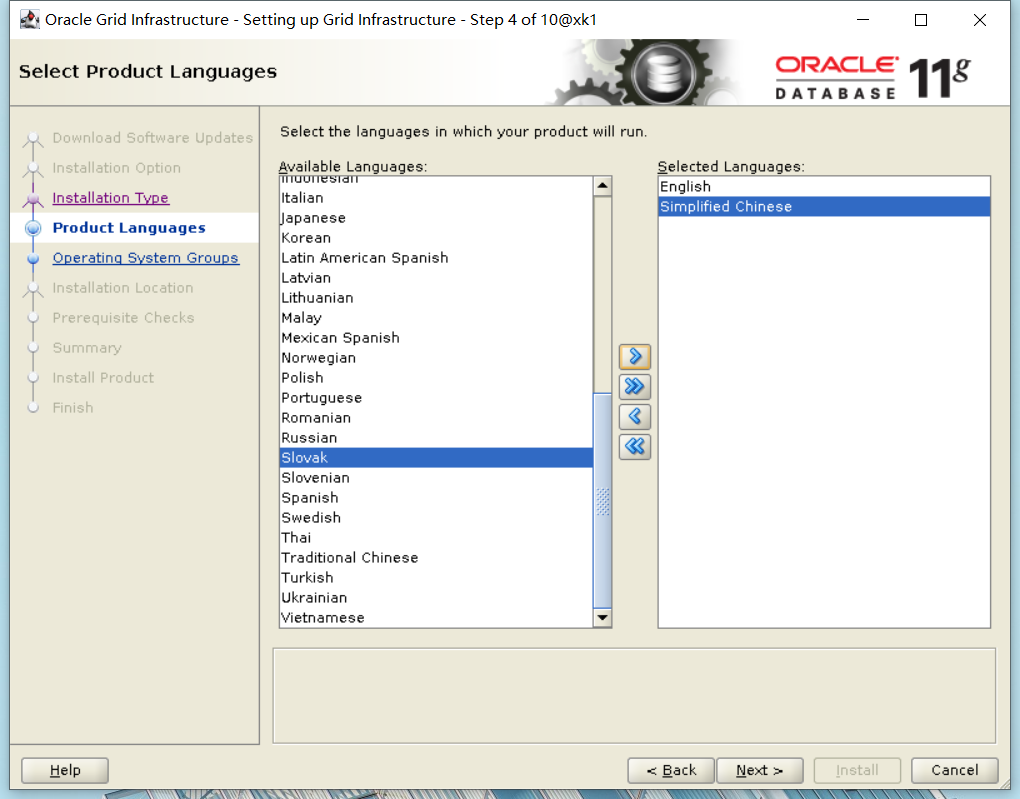Select Korean in Available Languages
Viewport: 1020px width, 799px height.
(x=436, y=238)
